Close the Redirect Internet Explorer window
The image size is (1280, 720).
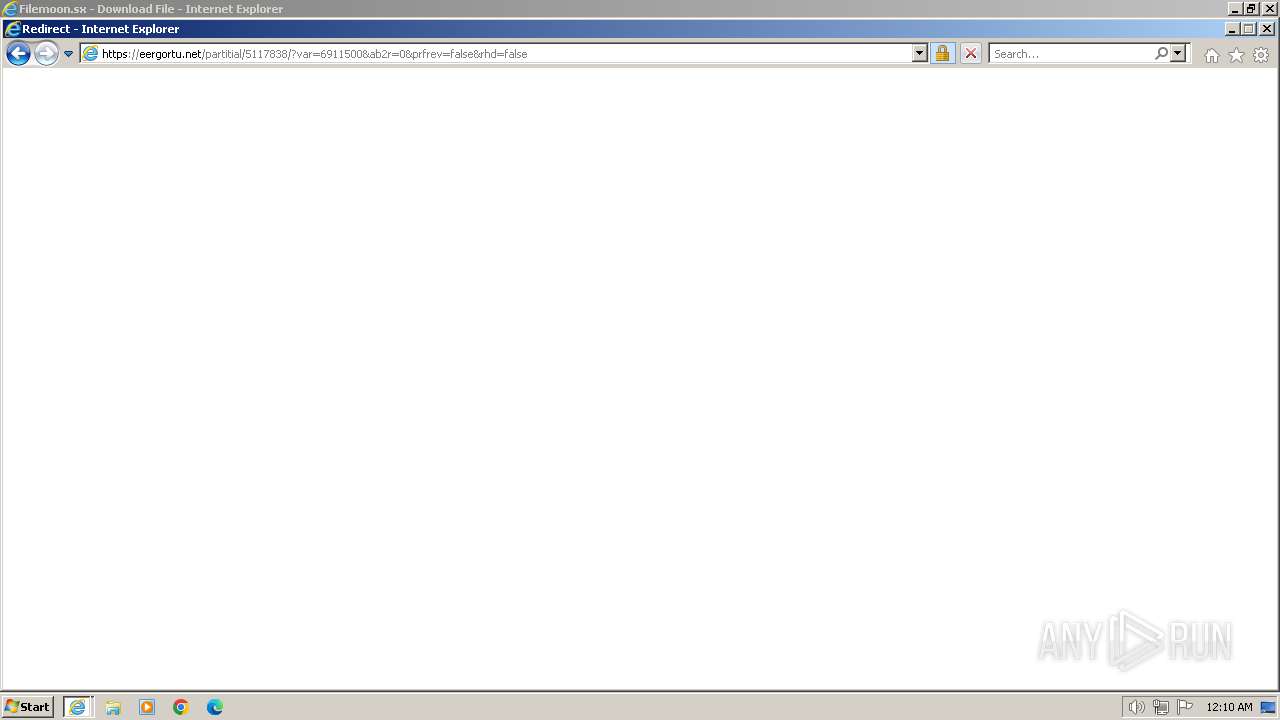(1267, 29)
